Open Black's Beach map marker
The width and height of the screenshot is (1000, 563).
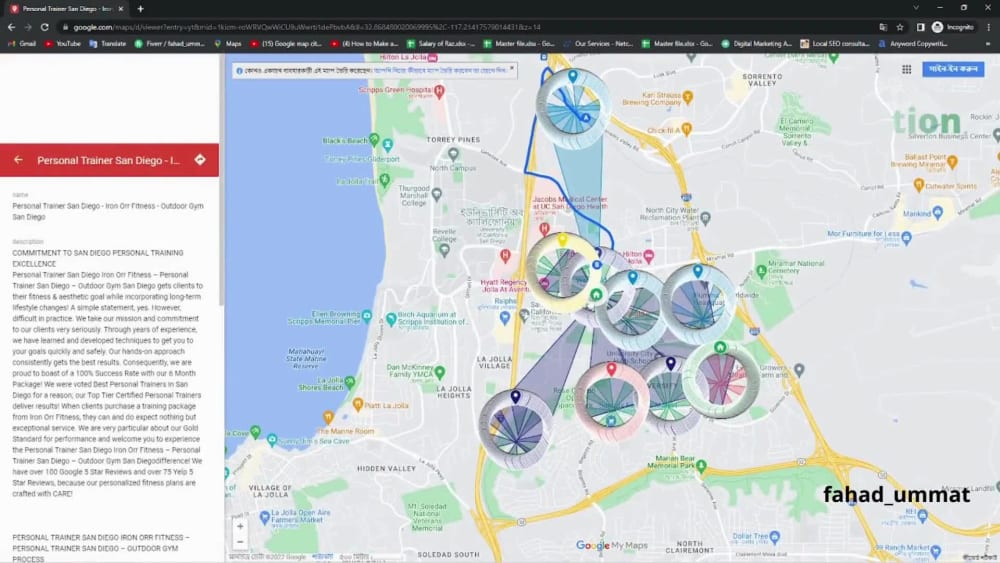(x=374, y=139)
